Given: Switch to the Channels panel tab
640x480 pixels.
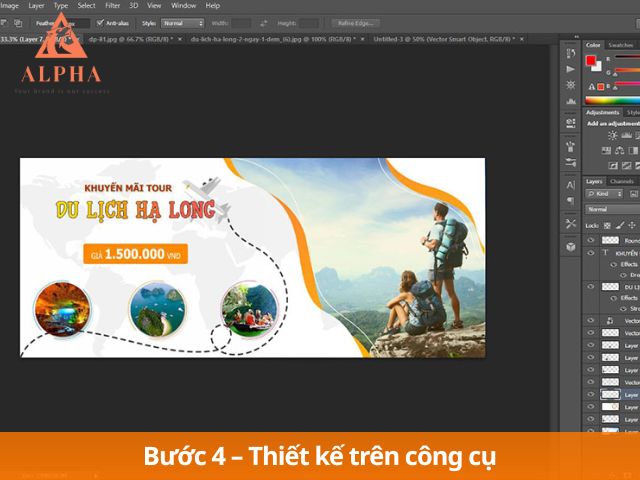Looking at the screenshot, I should pyautogui.click(x=622, y=181).
